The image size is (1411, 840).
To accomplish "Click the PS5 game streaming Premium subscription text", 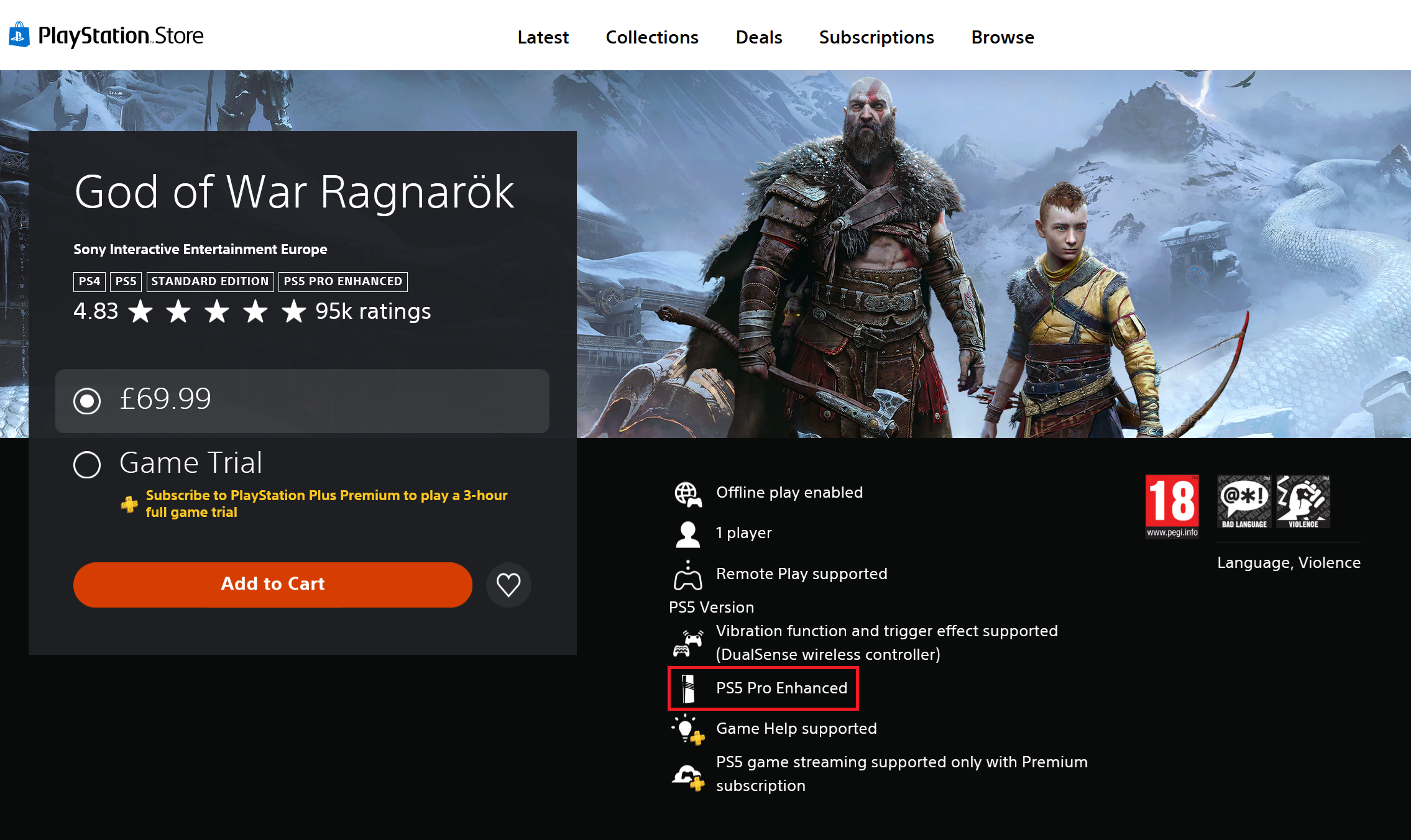I will click(902, 774).
